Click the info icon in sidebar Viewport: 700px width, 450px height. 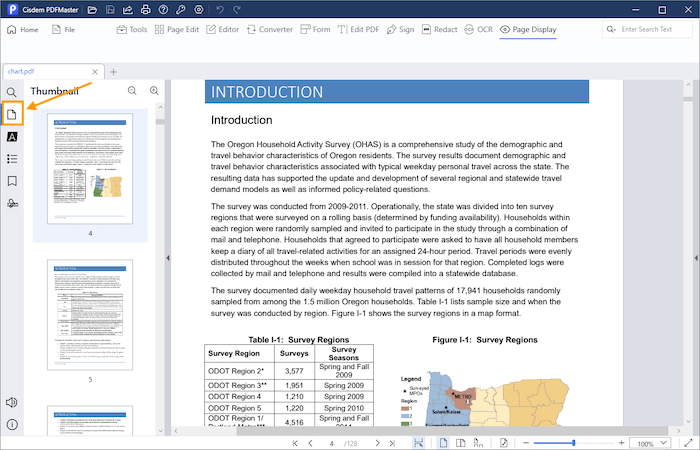point(12,424)
